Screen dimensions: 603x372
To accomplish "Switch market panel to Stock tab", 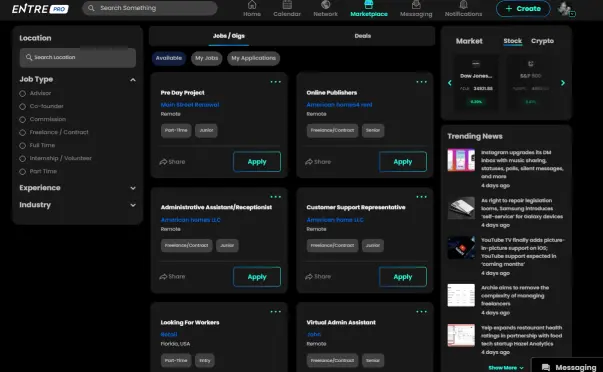I will pos(513,41).
